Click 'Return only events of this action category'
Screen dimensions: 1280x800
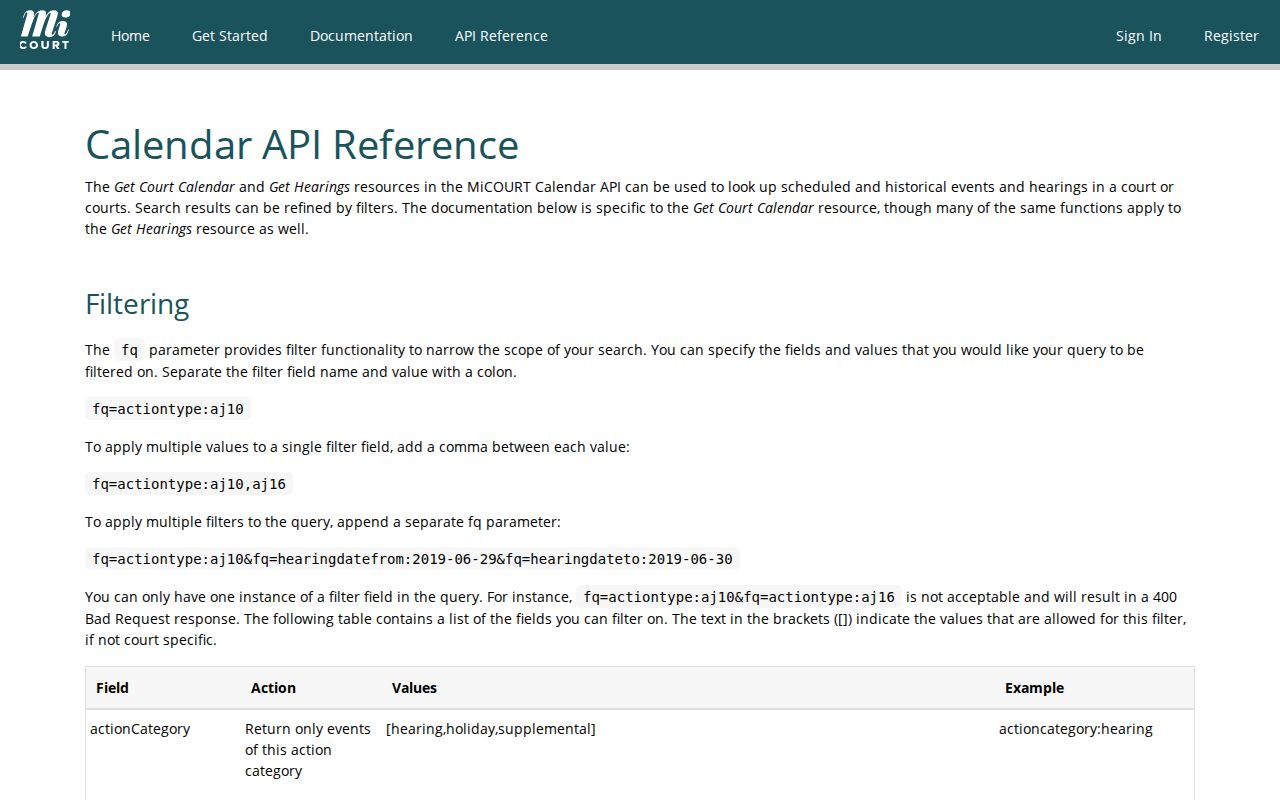click(x=308, y=750)
